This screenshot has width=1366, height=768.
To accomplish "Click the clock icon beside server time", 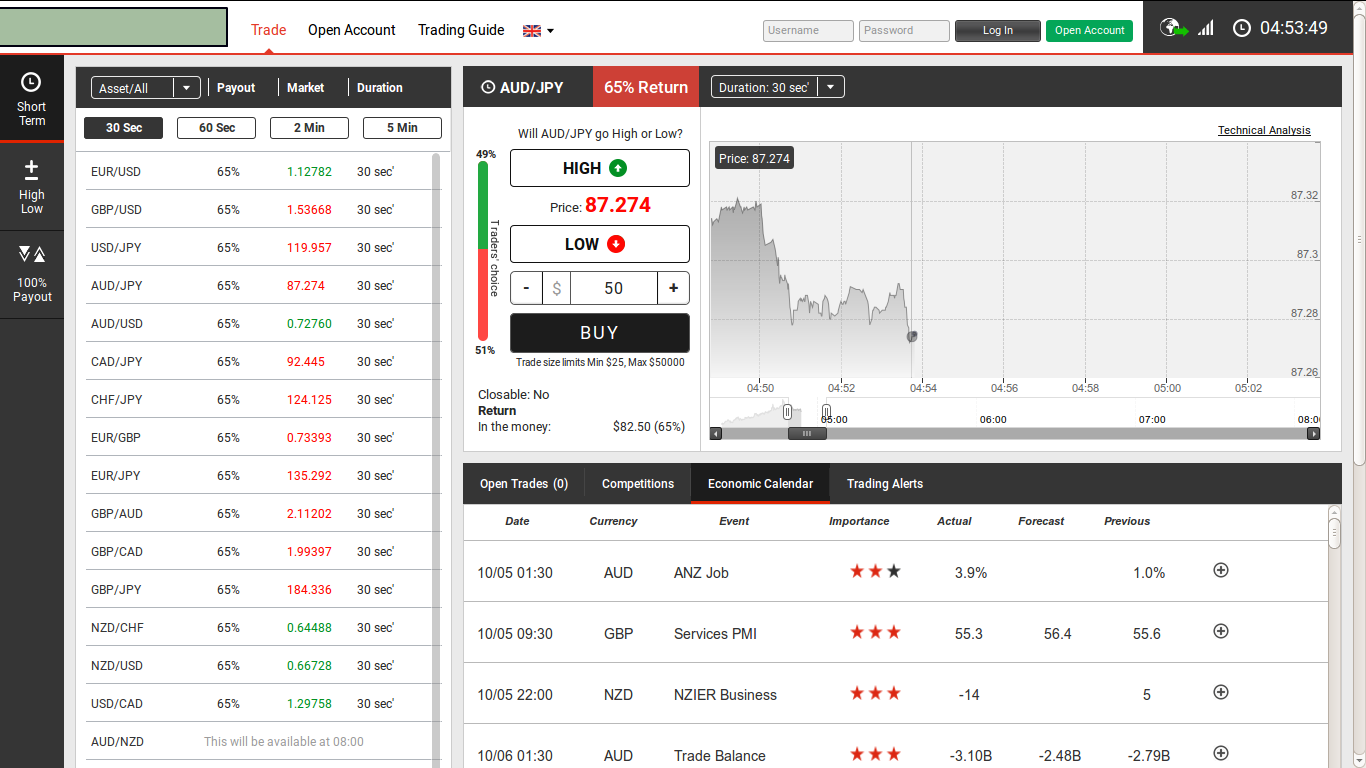I will [1242, 28].
